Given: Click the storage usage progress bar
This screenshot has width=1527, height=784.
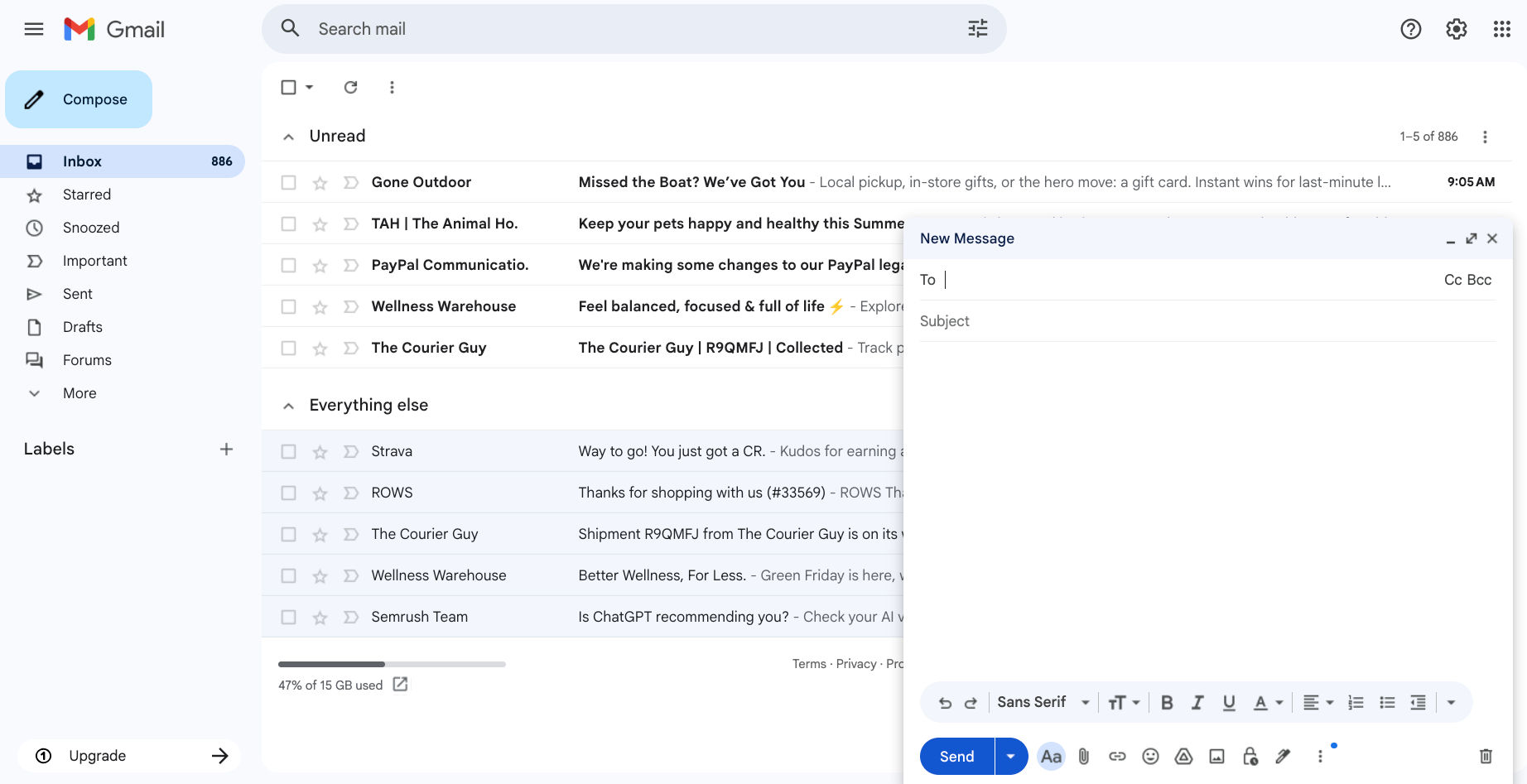Looking at the screenshot, I should tap(392, 664).
